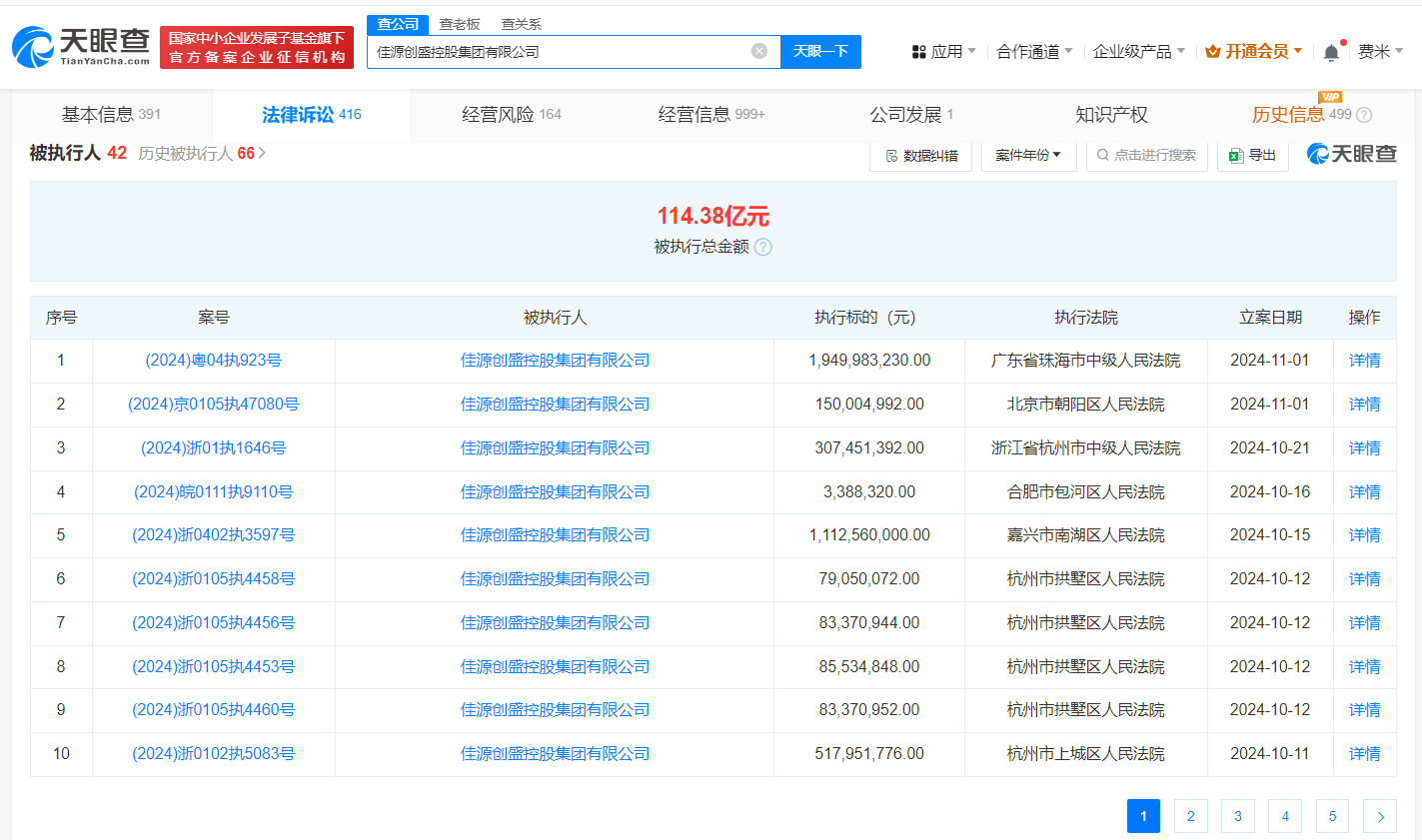Click the help icon beside 被执行总金额
Screen dimensions: 1422x840
click(x=762, y=247)
